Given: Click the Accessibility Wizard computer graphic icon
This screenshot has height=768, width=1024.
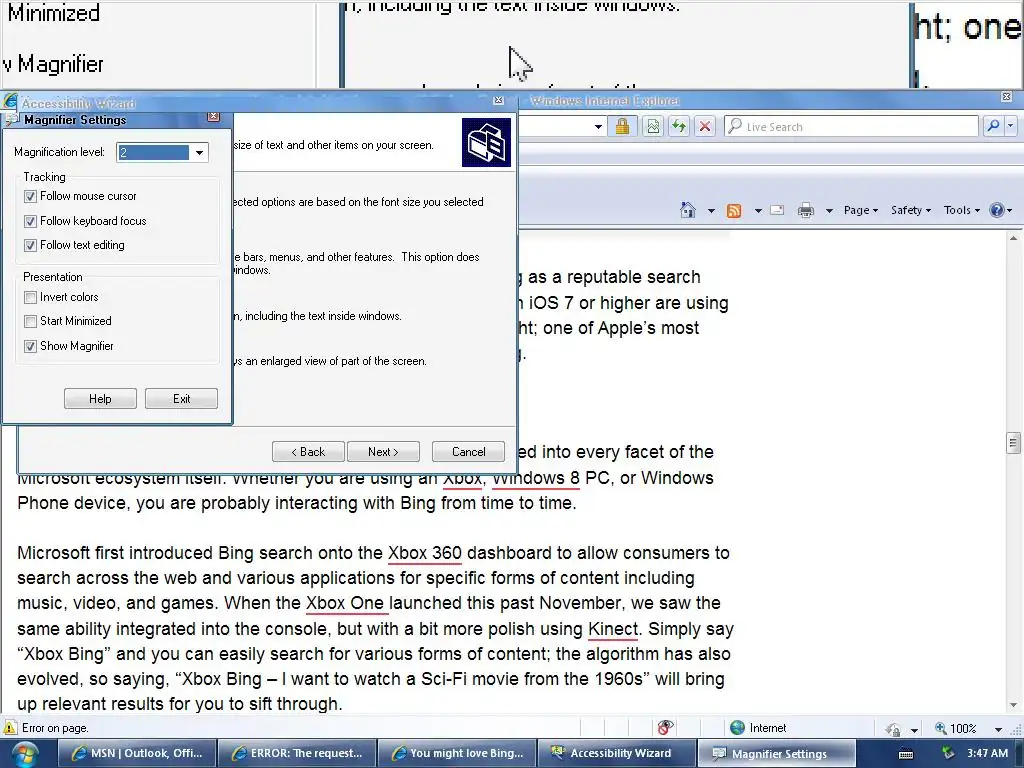Looking at the screenshot, I should (x=486, y=142).
